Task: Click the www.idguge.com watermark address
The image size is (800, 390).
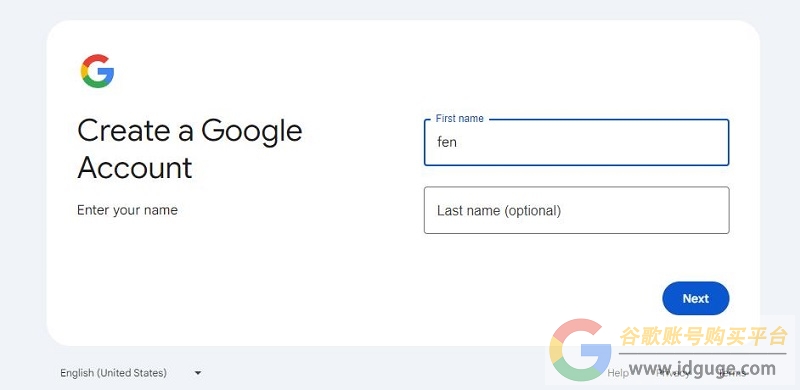Action: point(703,369)
